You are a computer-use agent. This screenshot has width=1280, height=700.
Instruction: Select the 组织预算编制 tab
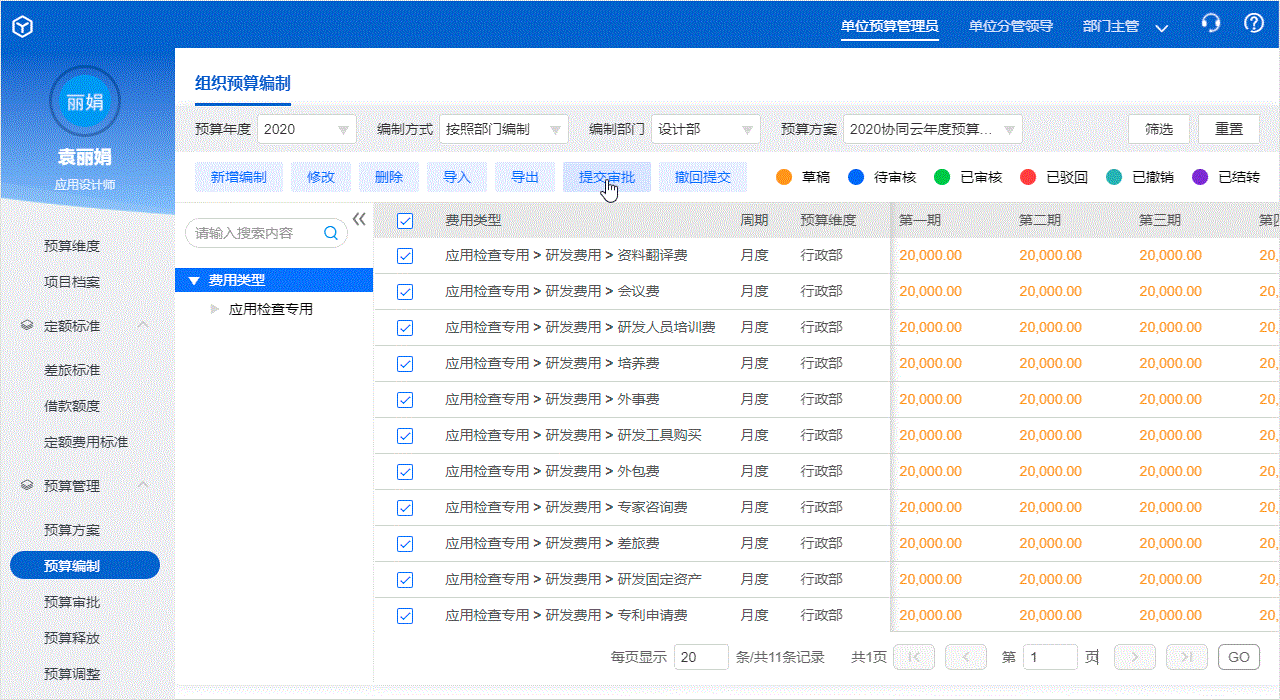coord(243,84)
